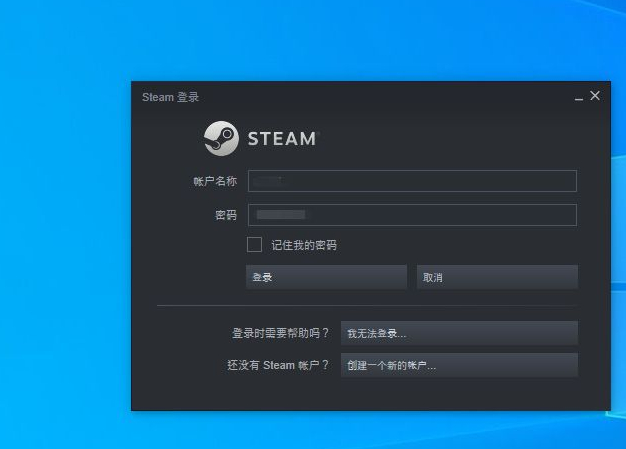Click the 登录 login button
This screenshot has height=449, width=626.
[327, 277]
